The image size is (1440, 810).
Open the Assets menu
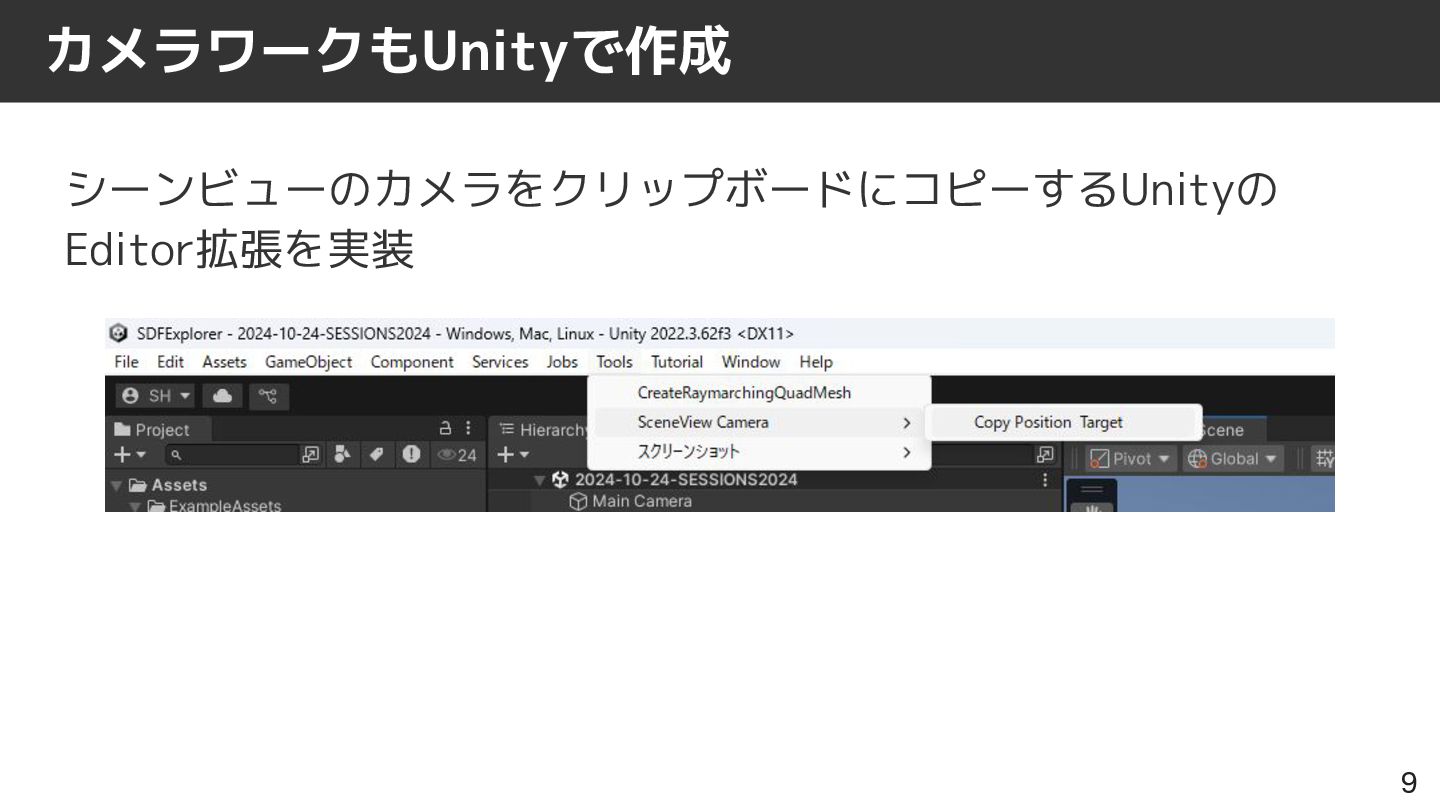(224, 362)
